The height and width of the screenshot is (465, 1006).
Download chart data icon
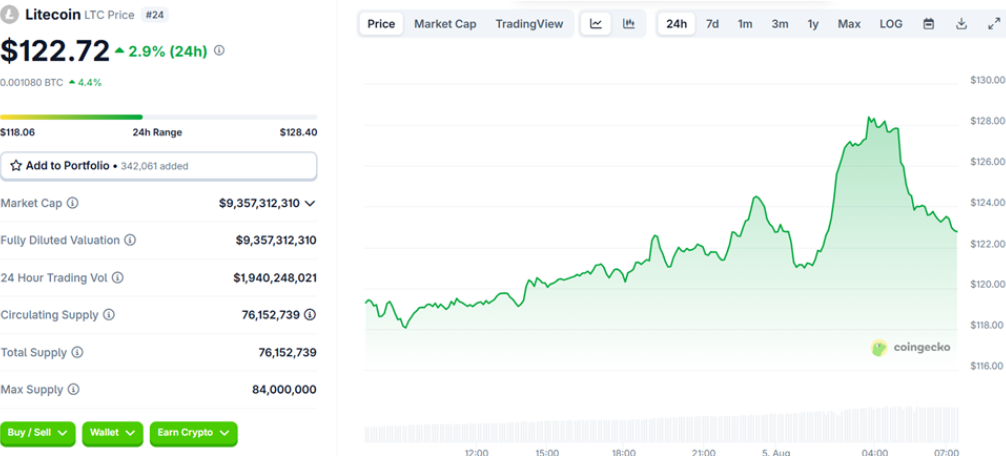(961, 24)
